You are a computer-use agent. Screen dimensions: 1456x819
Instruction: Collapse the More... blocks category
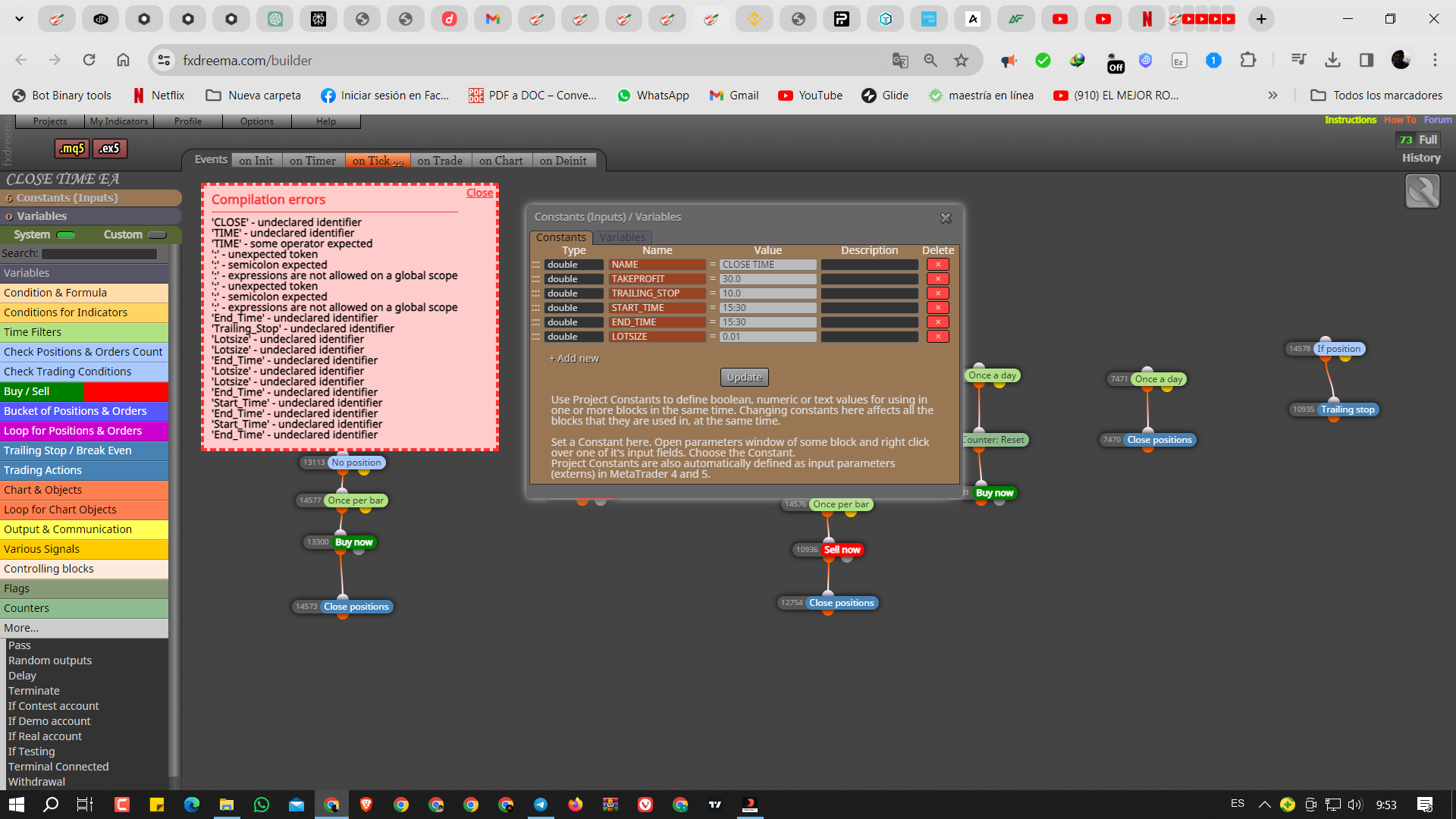[x=84, y=628]
